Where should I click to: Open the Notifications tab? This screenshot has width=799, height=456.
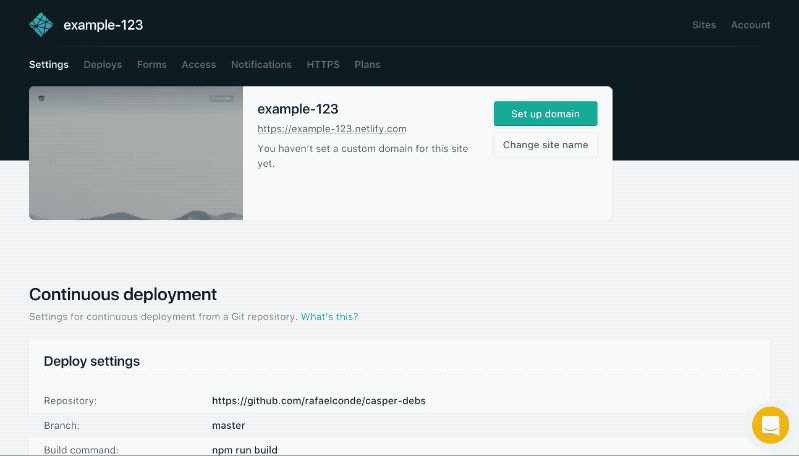(261, 65)
